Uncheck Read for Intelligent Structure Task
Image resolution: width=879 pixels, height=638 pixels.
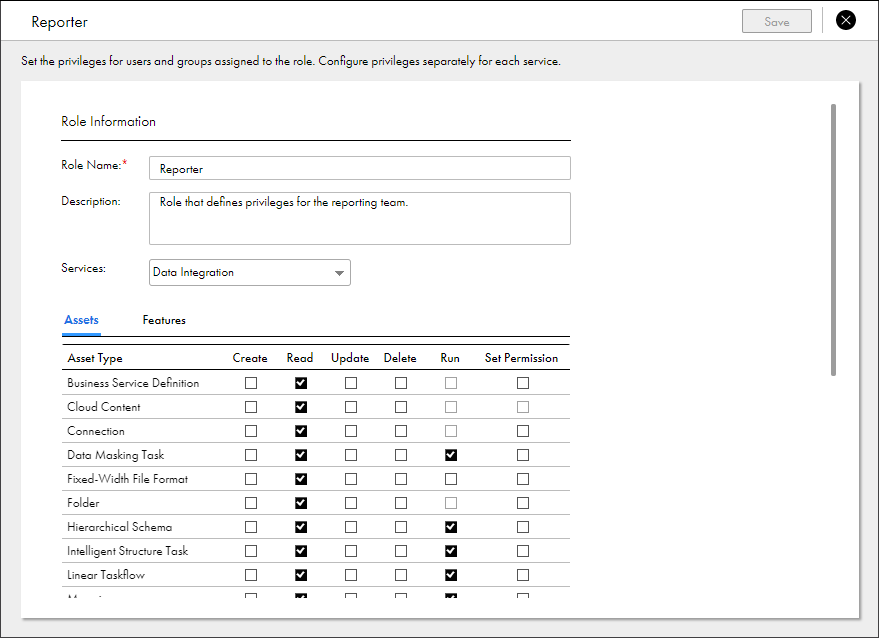pos(301,552)
